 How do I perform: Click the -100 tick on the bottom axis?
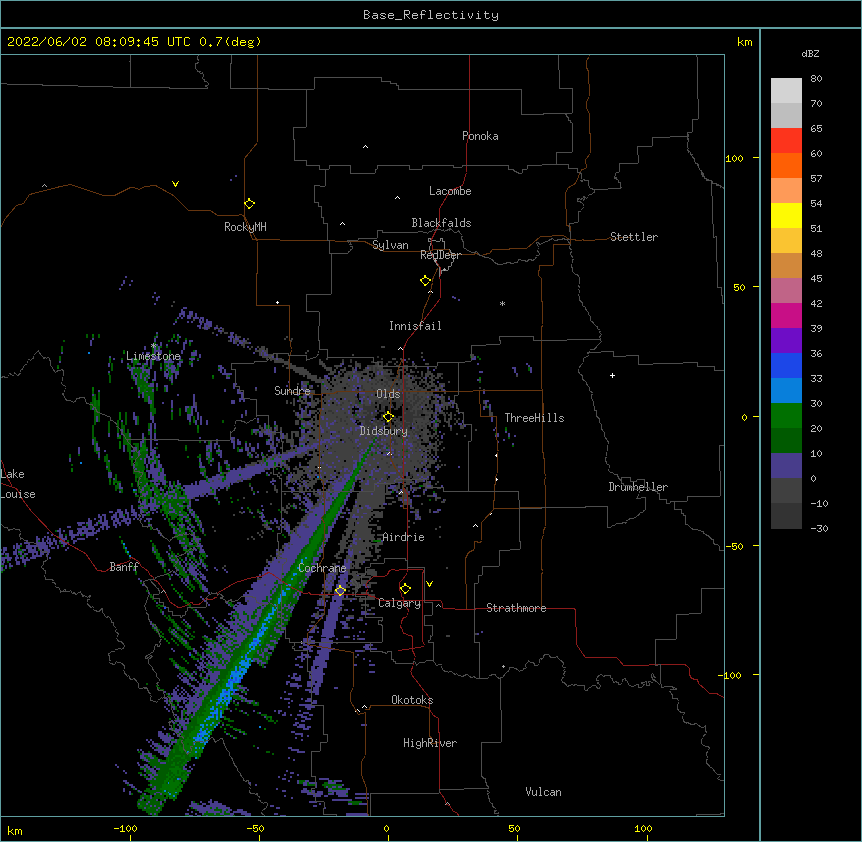pyautogui.click(x=125, y=828)
